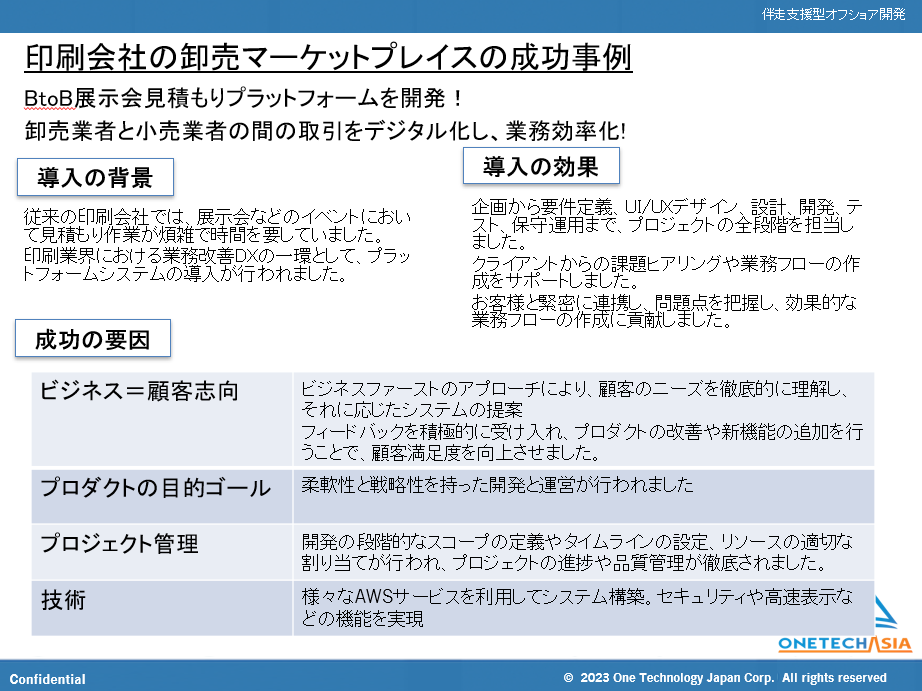The image size is (922, 691).
Task: Click the paragraph starting クライアントからの課題ヒアリング
Action: pyautogui.click(x=666, y=272)
